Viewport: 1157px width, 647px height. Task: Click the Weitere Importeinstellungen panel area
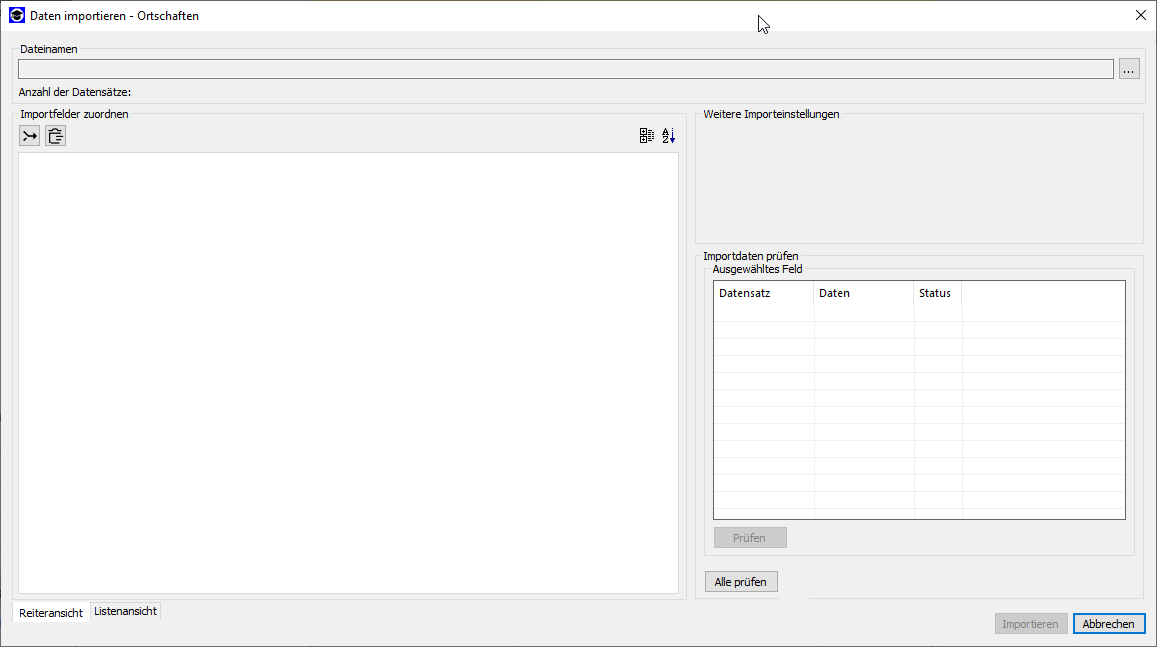[x=918, y=182]
